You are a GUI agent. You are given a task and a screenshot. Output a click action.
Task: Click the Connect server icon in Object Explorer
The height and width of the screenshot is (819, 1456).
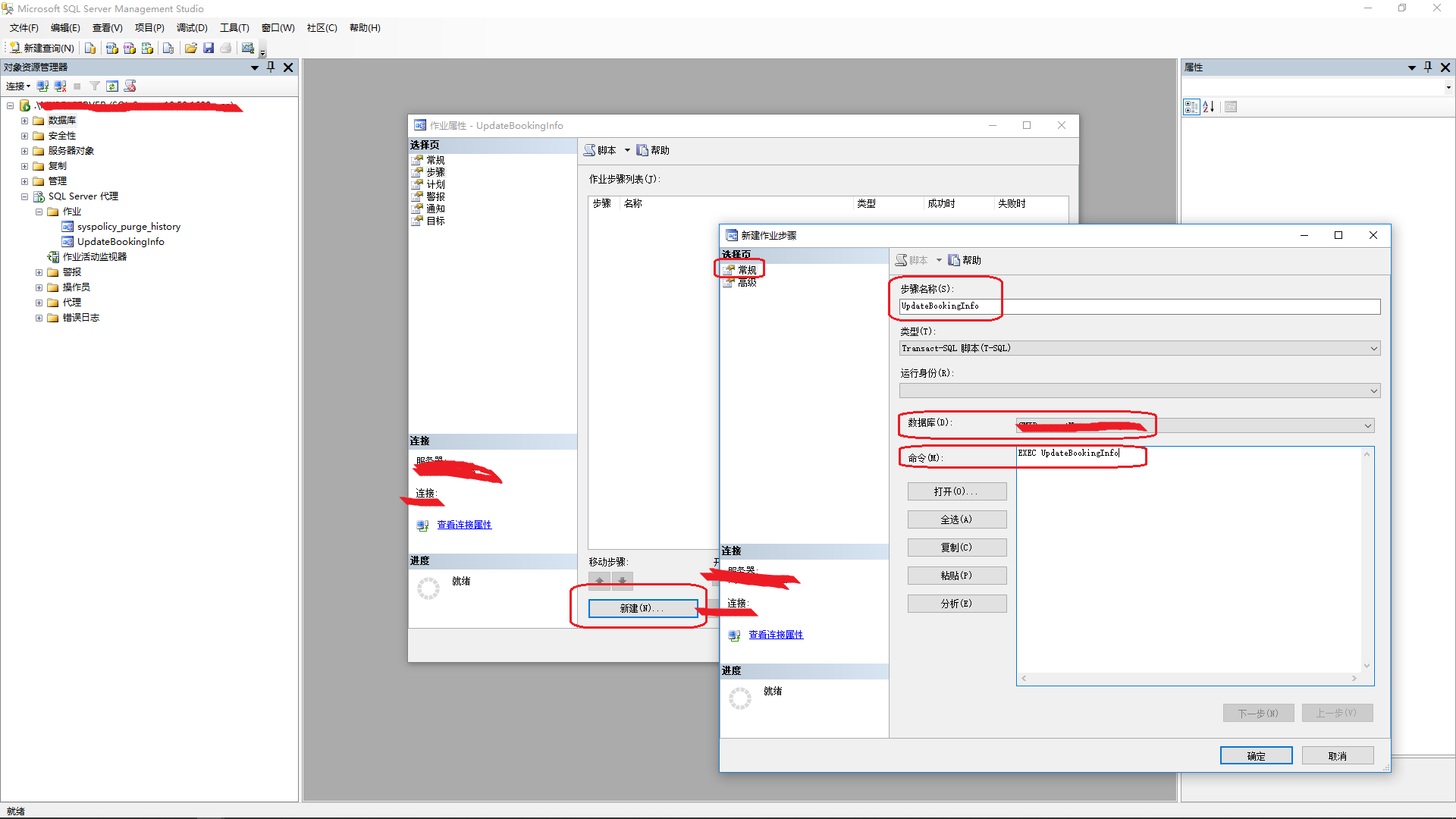coord(42,86)
